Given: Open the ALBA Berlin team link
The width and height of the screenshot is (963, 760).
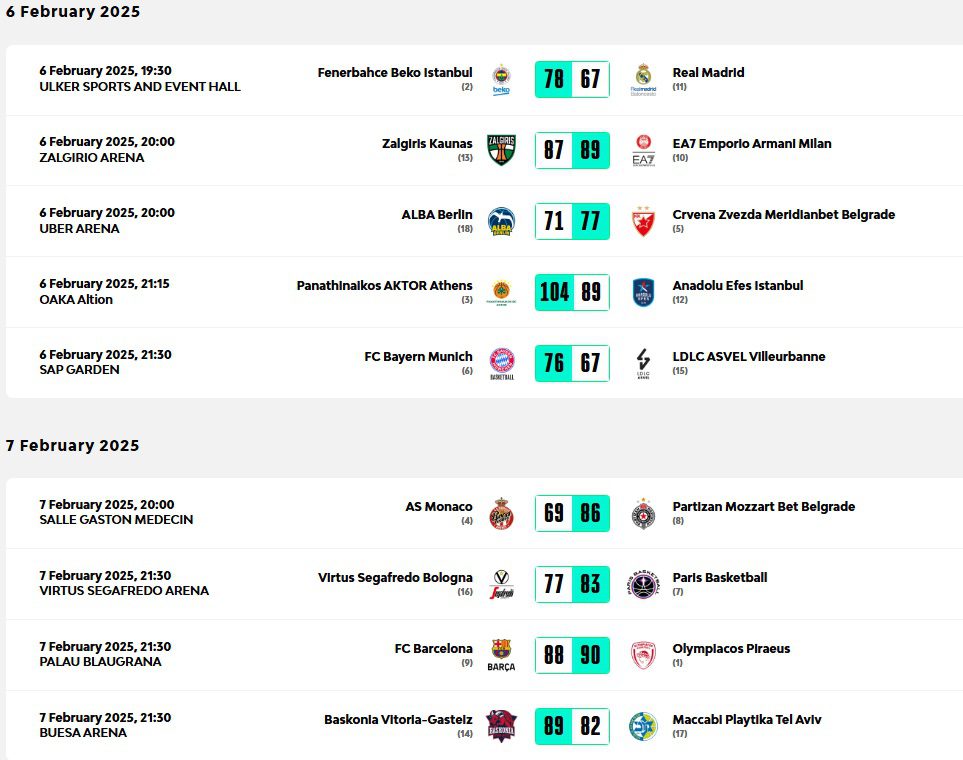Looking at the screenshot, I should 437,215.
